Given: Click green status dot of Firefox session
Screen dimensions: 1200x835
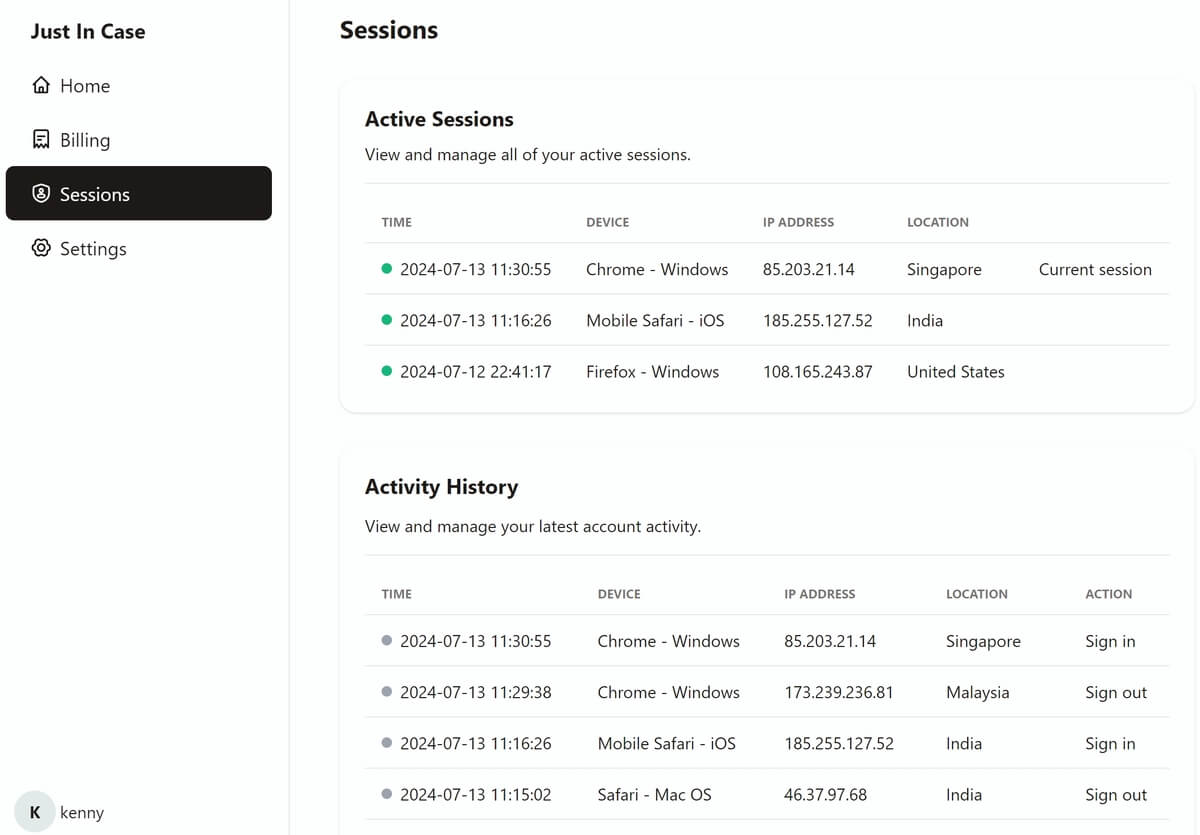Looking at the screenshot, I should (x=387, y=371).
